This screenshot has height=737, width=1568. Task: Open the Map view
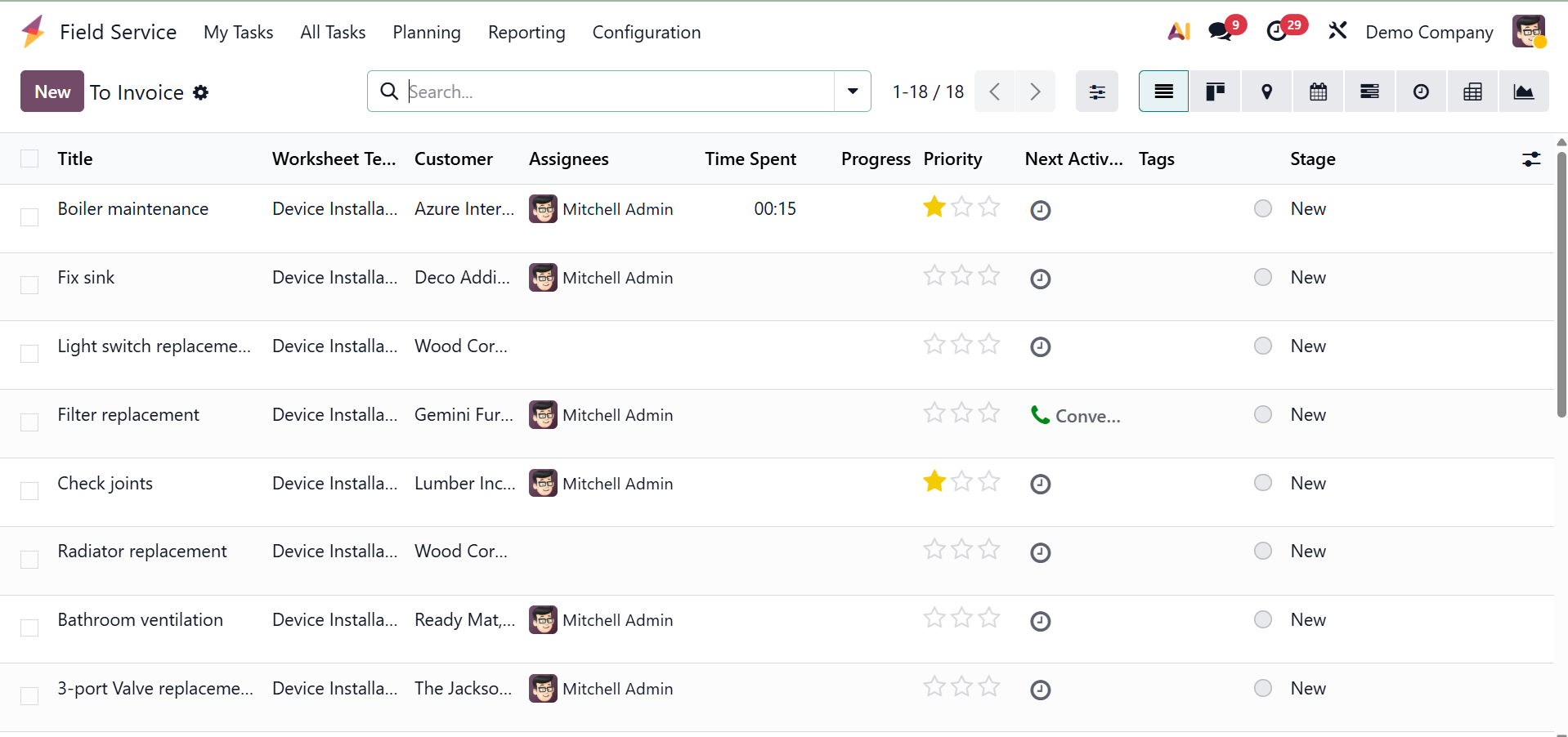click(1266, 92)
